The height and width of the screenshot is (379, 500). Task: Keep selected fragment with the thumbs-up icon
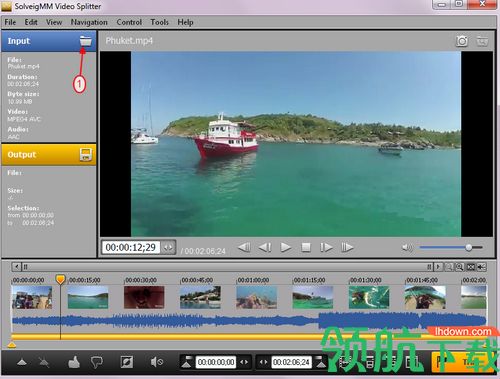(74, 362)
